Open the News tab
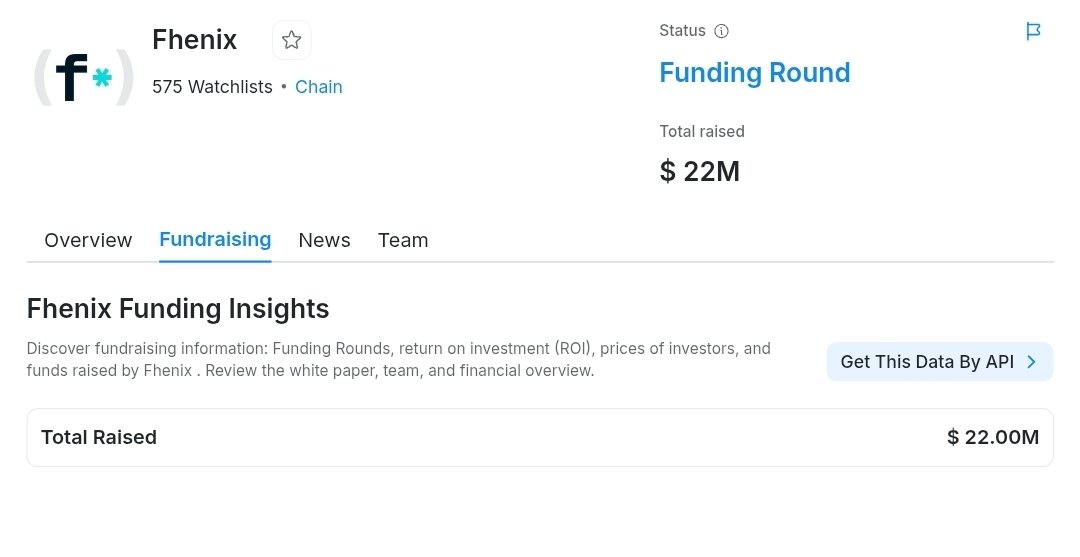The width and height of the screenshot is (1080, 557). point(324,240)
